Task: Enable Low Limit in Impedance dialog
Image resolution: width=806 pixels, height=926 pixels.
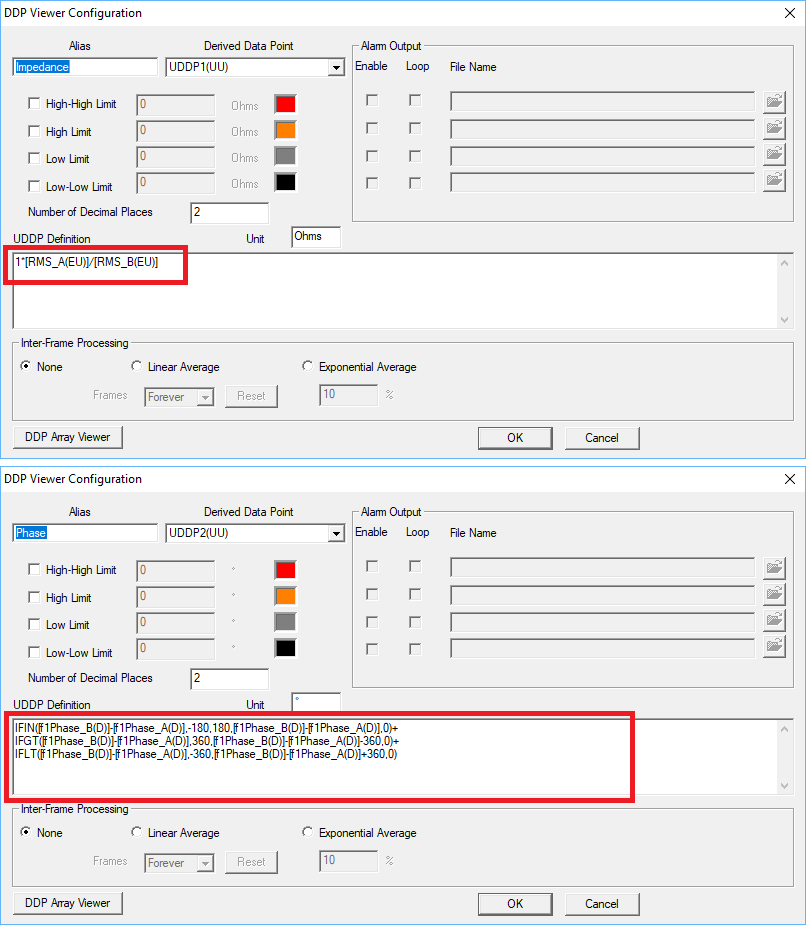Action: pos(34,158)
